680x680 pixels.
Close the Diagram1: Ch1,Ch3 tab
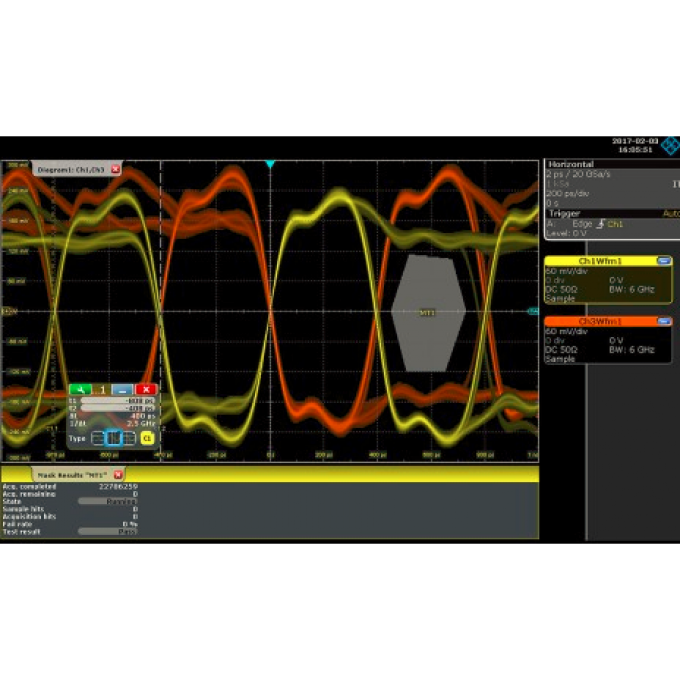pos(115,170)
